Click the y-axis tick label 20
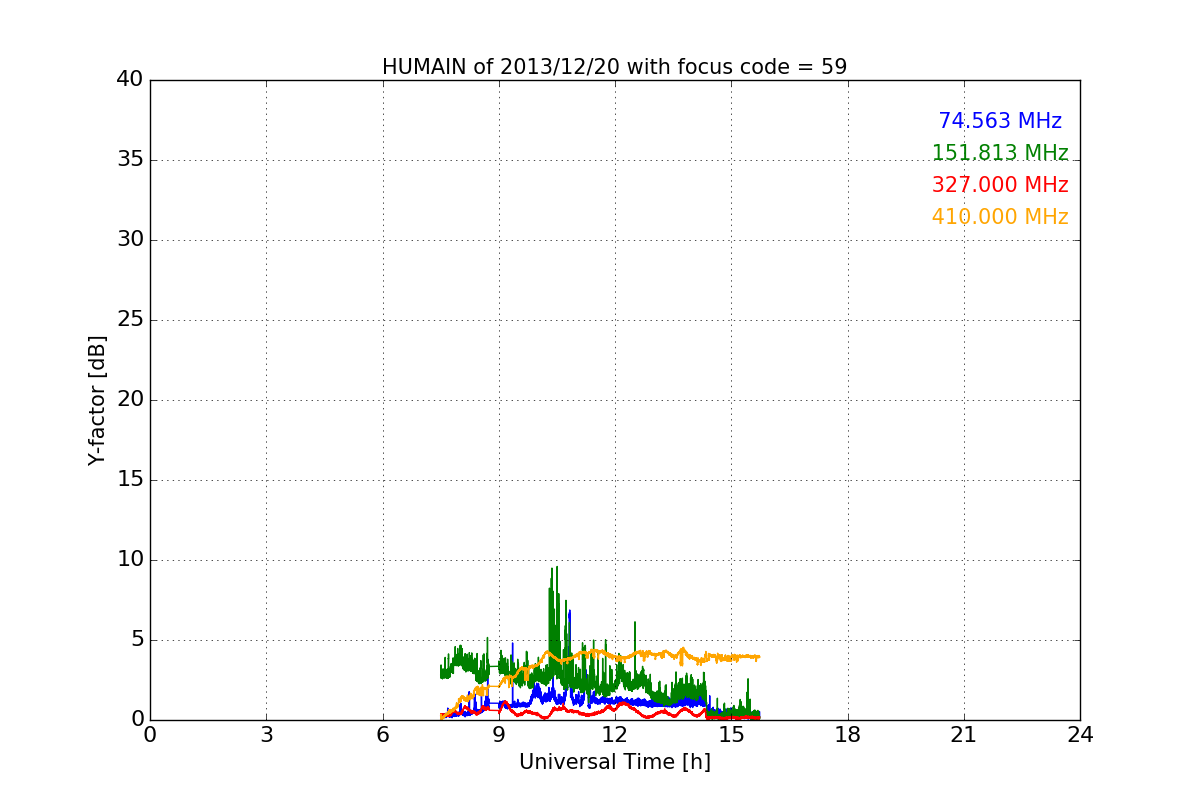 tap(130, 400)
